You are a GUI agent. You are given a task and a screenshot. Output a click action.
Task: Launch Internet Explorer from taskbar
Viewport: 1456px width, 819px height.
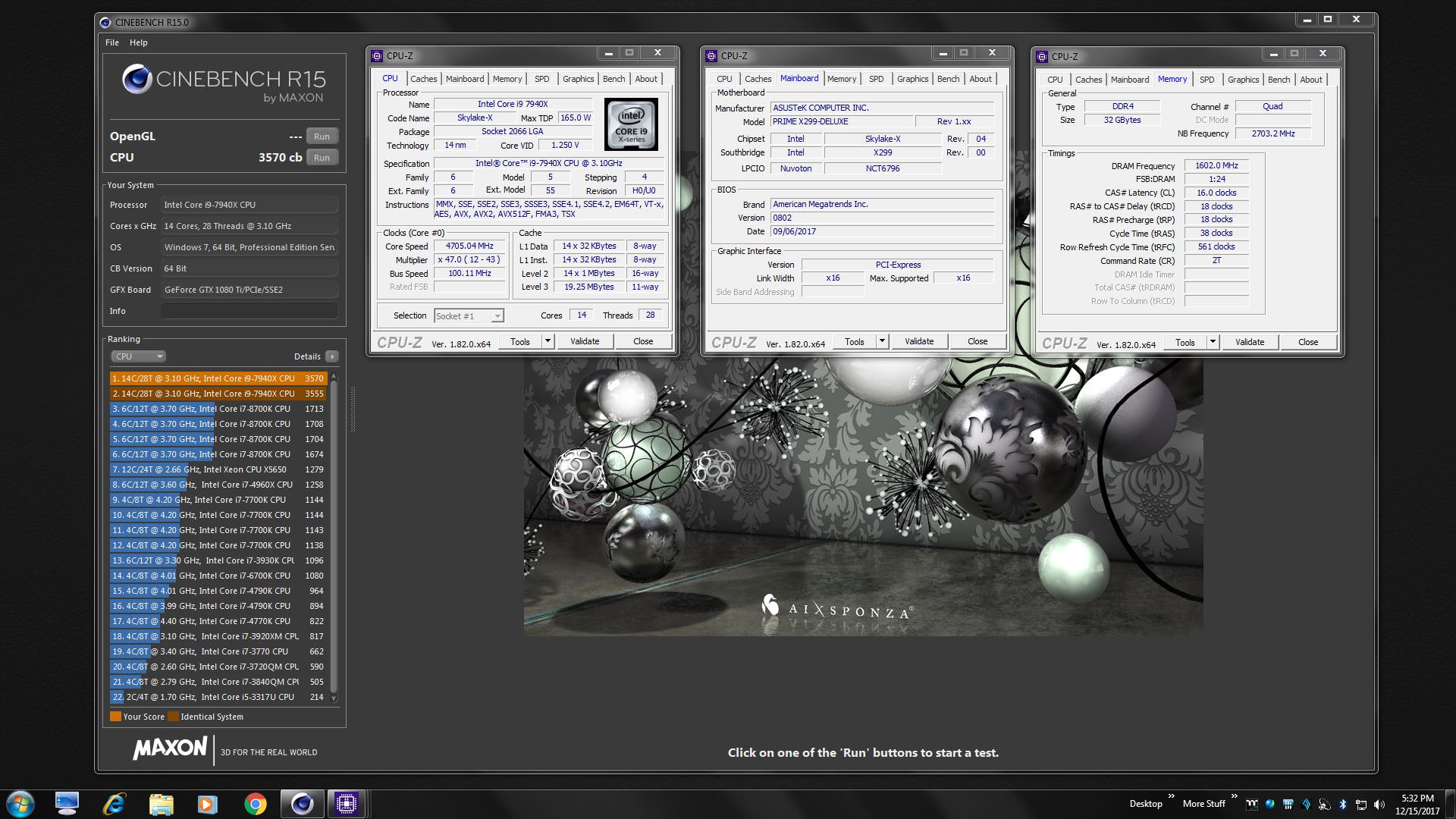(x=114, y=804)
